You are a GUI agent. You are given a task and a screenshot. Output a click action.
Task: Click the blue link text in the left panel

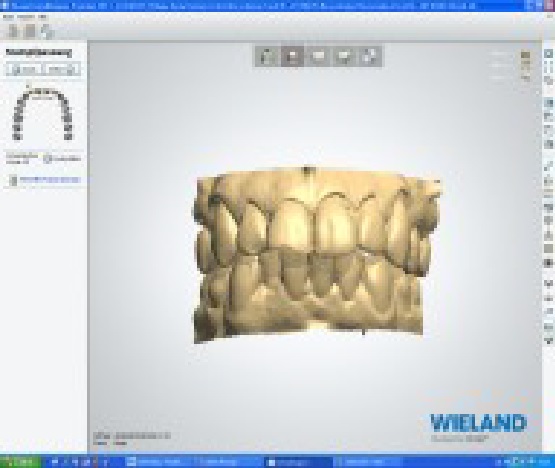coord(50,179)
